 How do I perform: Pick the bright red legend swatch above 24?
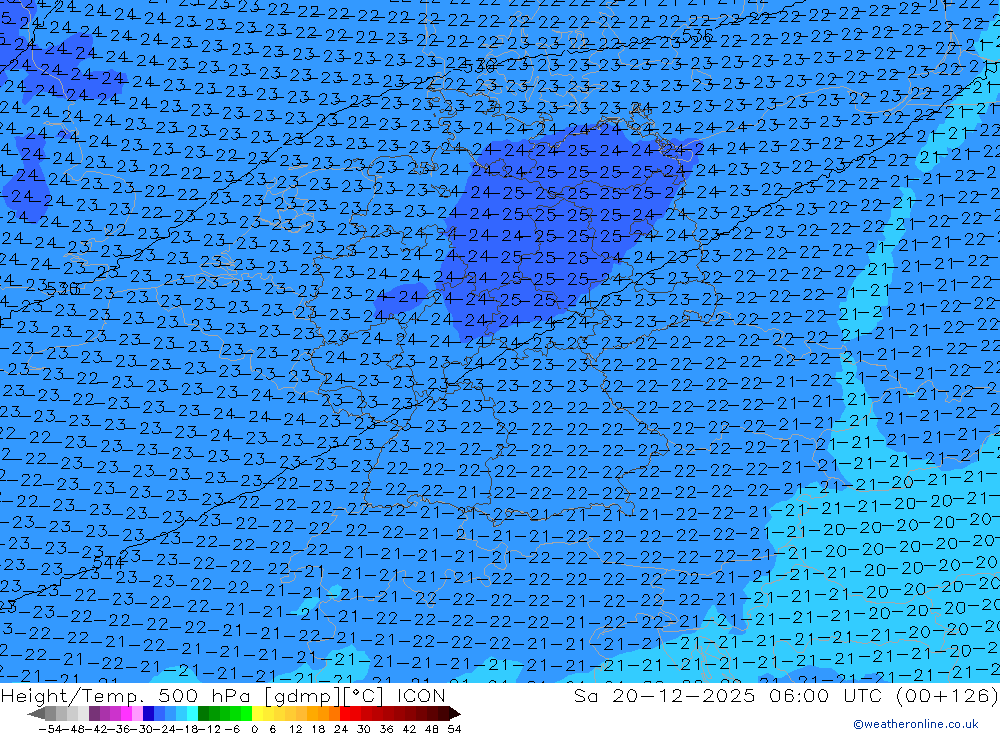[x=345, y=713]
